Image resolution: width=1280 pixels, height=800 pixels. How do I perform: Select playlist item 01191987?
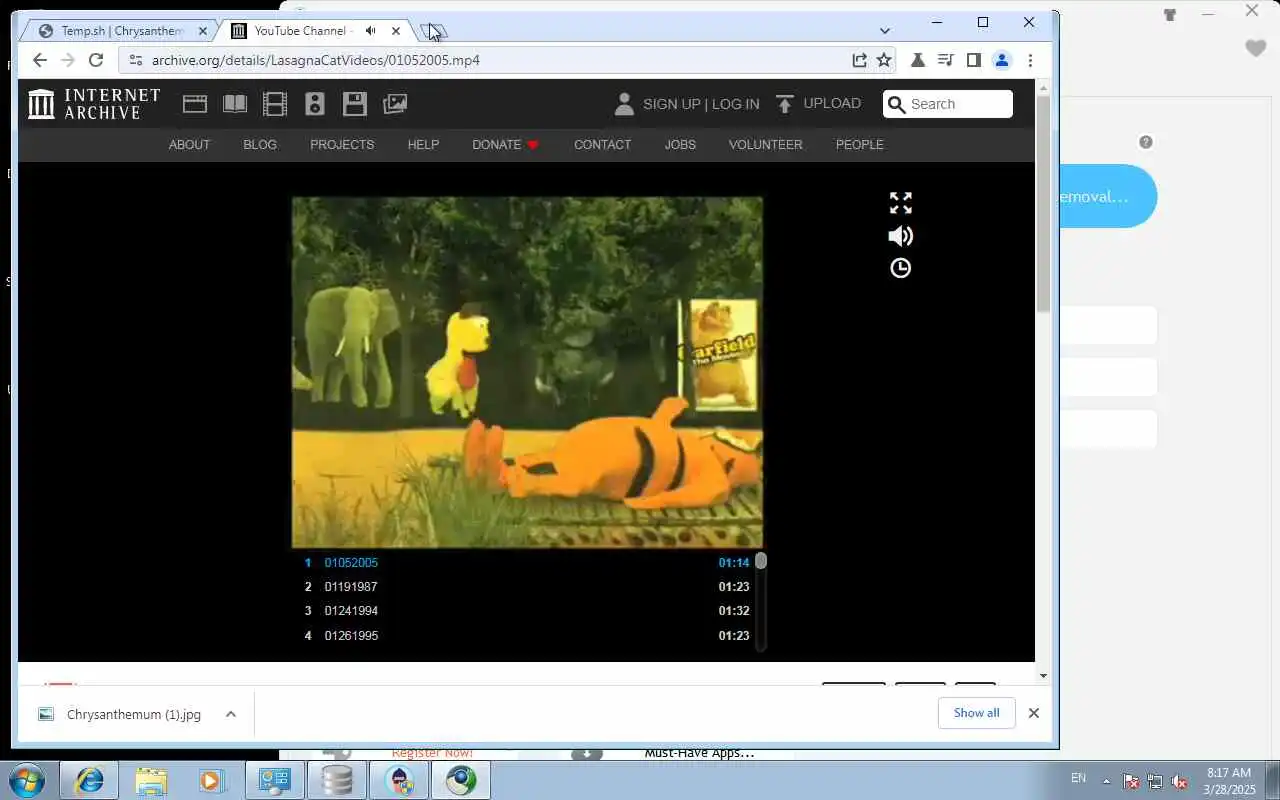(527, 587)
